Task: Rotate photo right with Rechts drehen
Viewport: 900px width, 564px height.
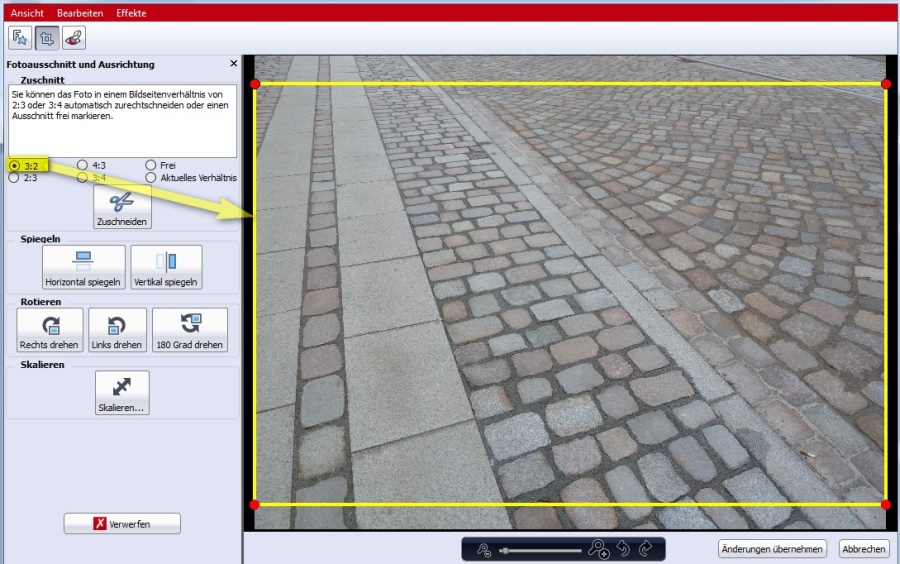Action: pos(50,330)
